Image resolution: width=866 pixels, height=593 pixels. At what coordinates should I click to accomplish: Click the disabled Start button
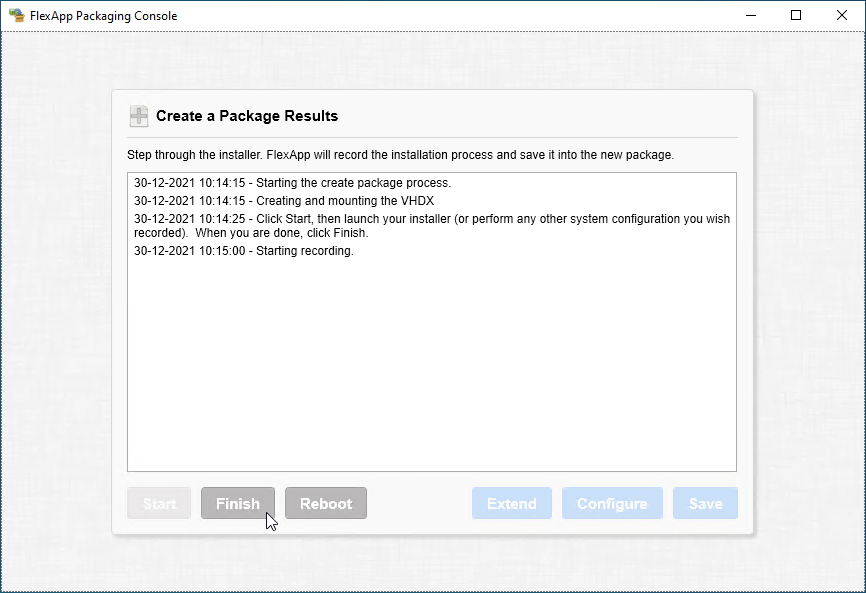[159, 504]
